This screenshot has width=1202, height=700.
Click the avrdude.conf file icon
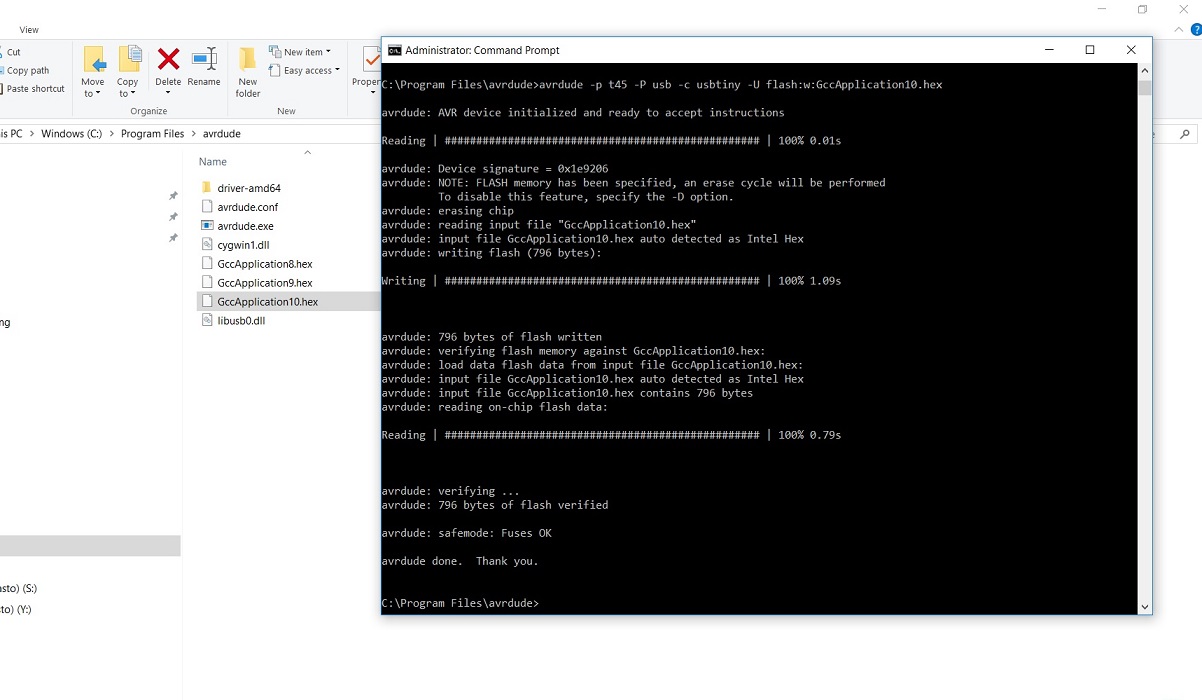(x=207, y=207)
